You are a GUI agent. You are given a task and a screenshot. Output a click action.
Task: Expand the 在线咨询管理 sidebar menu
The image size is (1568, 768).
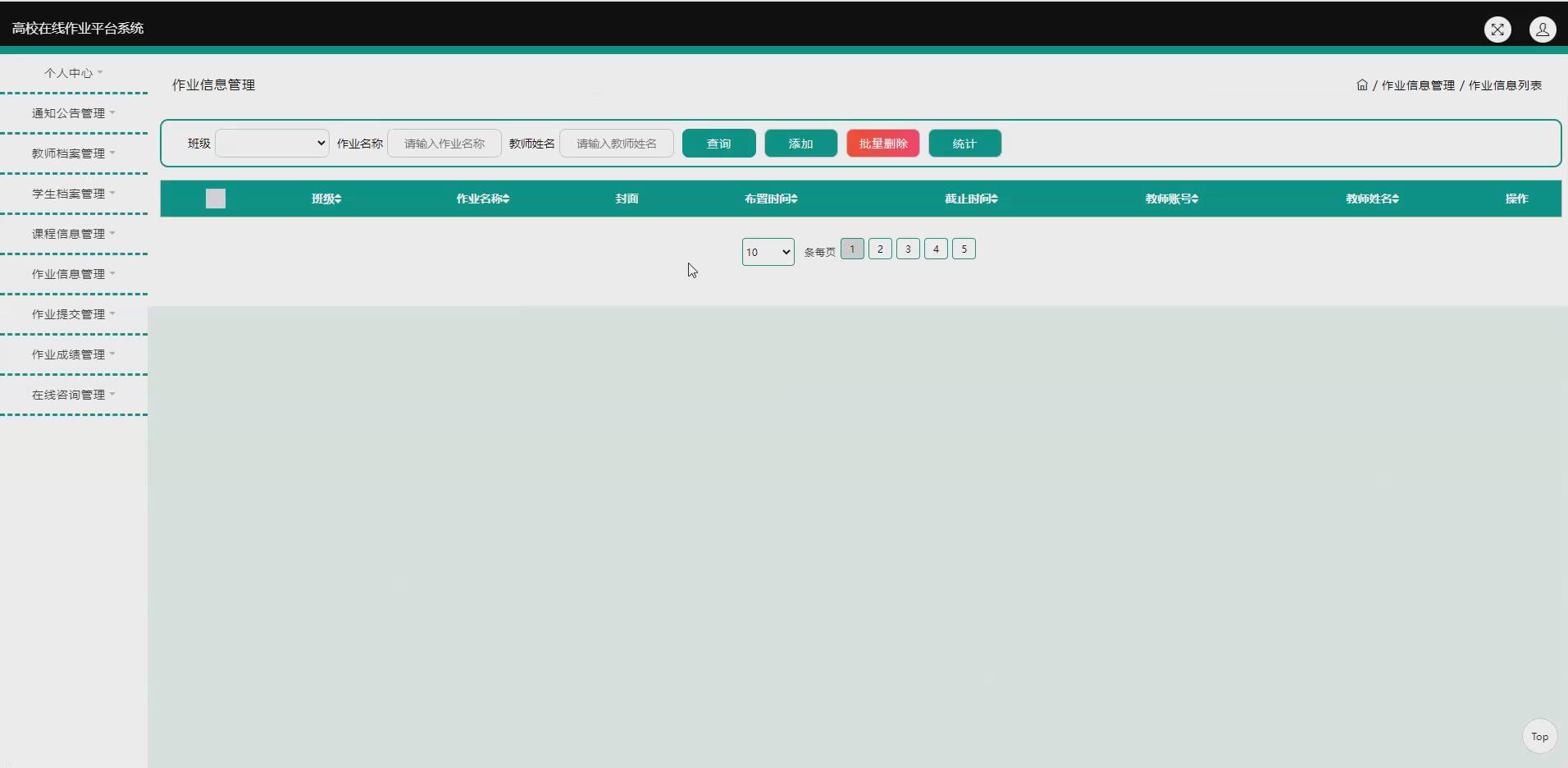tap(74, 395)
